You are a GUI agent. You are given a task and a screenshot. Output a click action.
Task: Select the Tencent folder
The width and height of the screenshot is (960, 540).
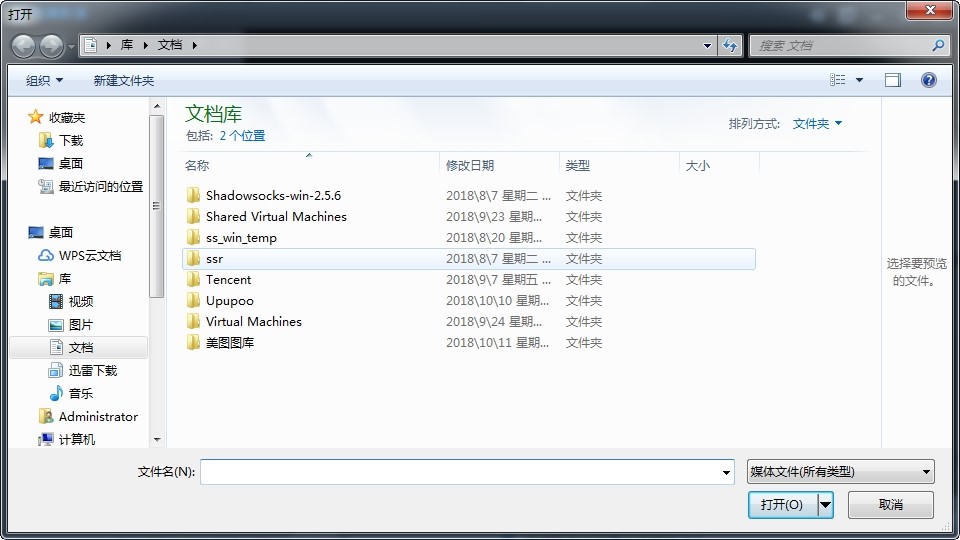click(469, 280)
